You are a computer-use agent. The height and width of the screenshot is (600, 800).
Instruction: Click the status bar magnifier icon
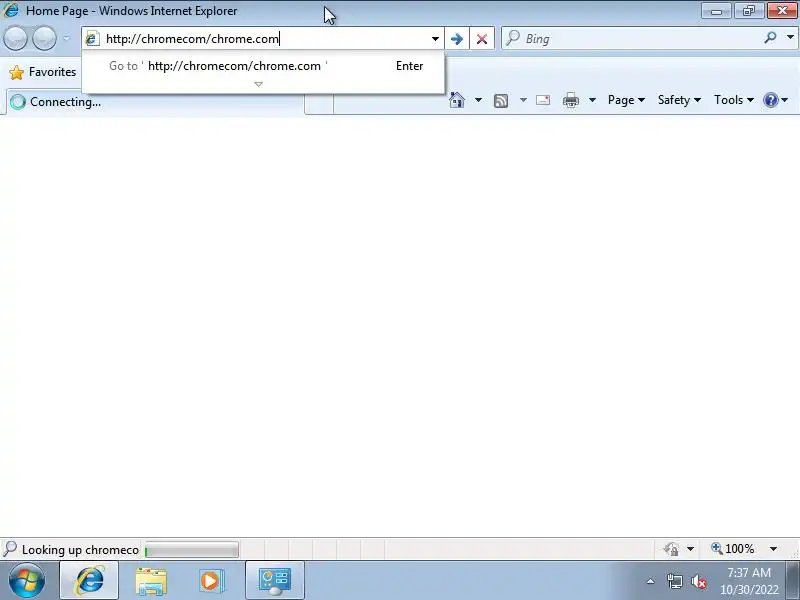pyautogui.click(x=10, y=549)
